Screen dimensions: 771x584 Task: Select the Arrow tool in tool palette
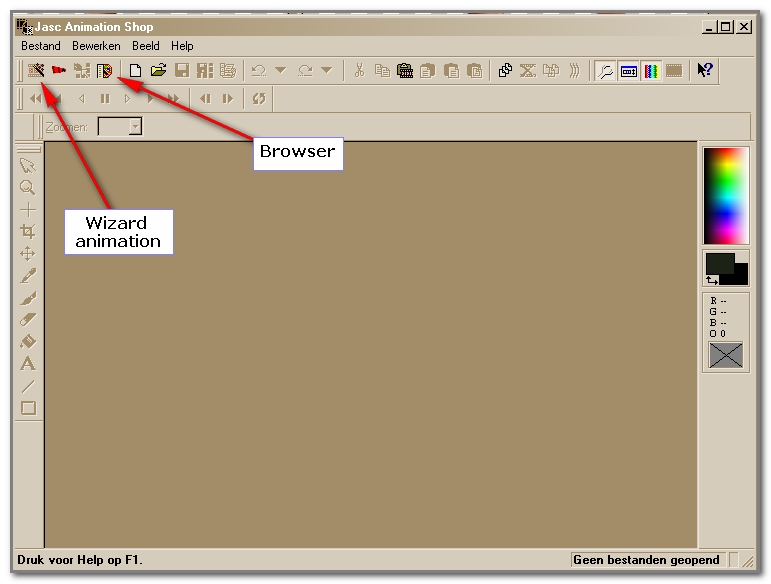(28, 166)
